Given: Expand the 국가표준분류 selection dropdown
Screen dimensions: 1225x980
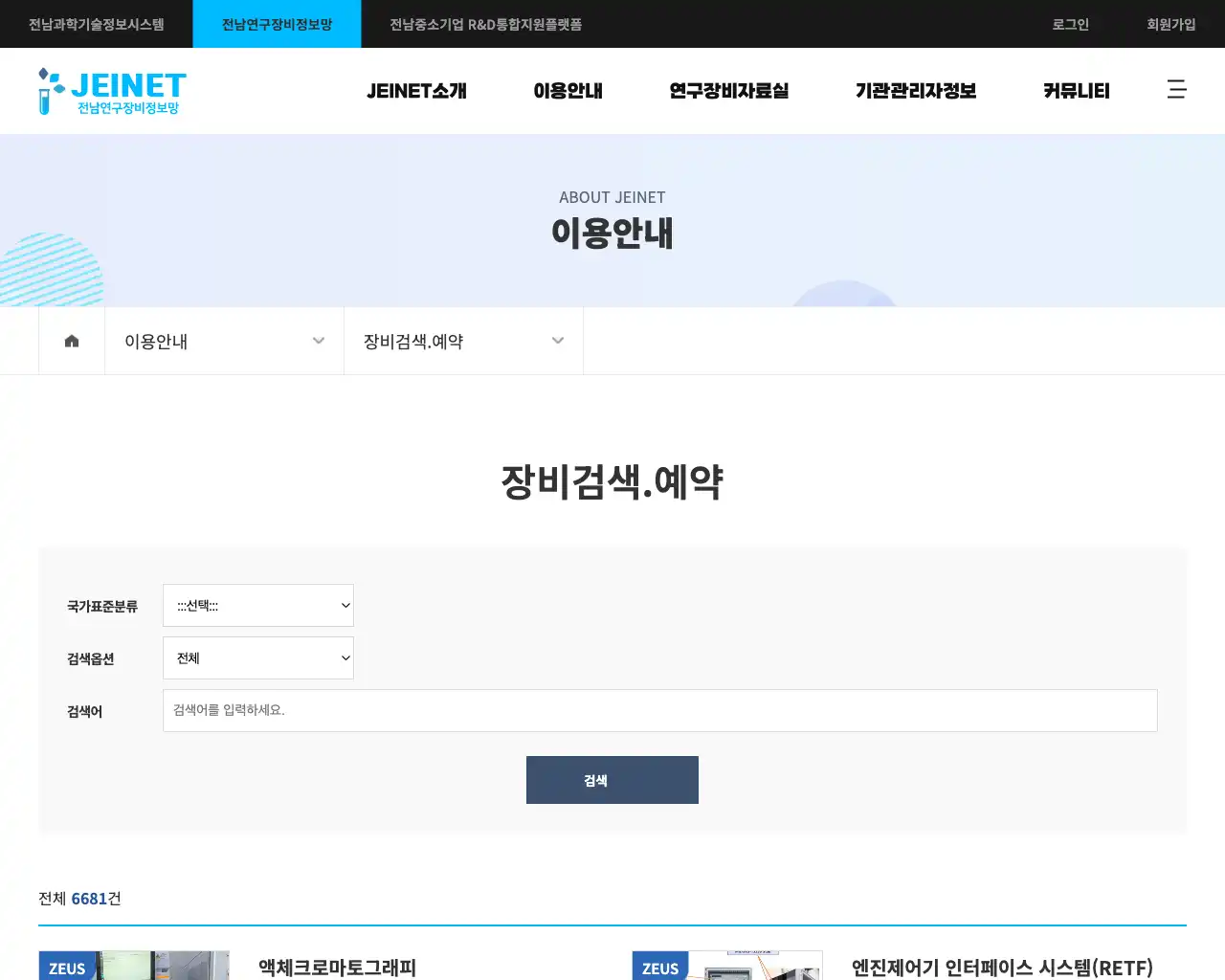Looking at the screenshot, I should (257, 605).
